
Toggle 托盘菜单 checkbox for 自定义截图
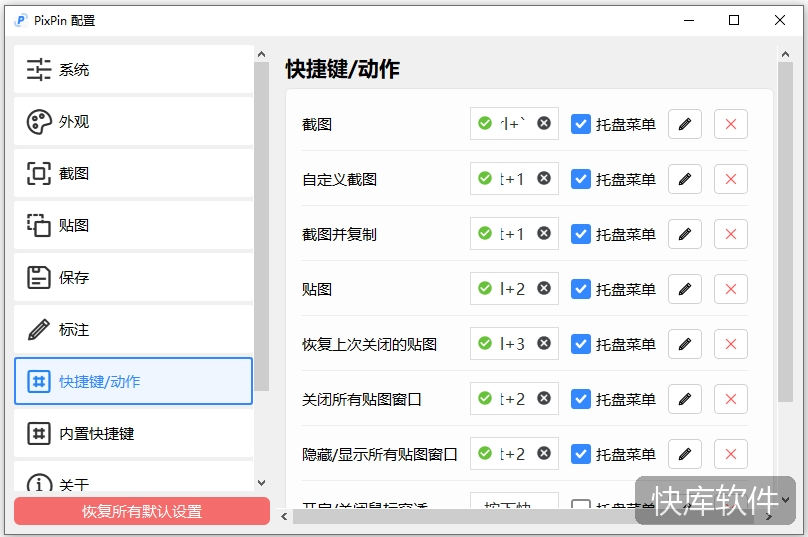pos(581,179)
